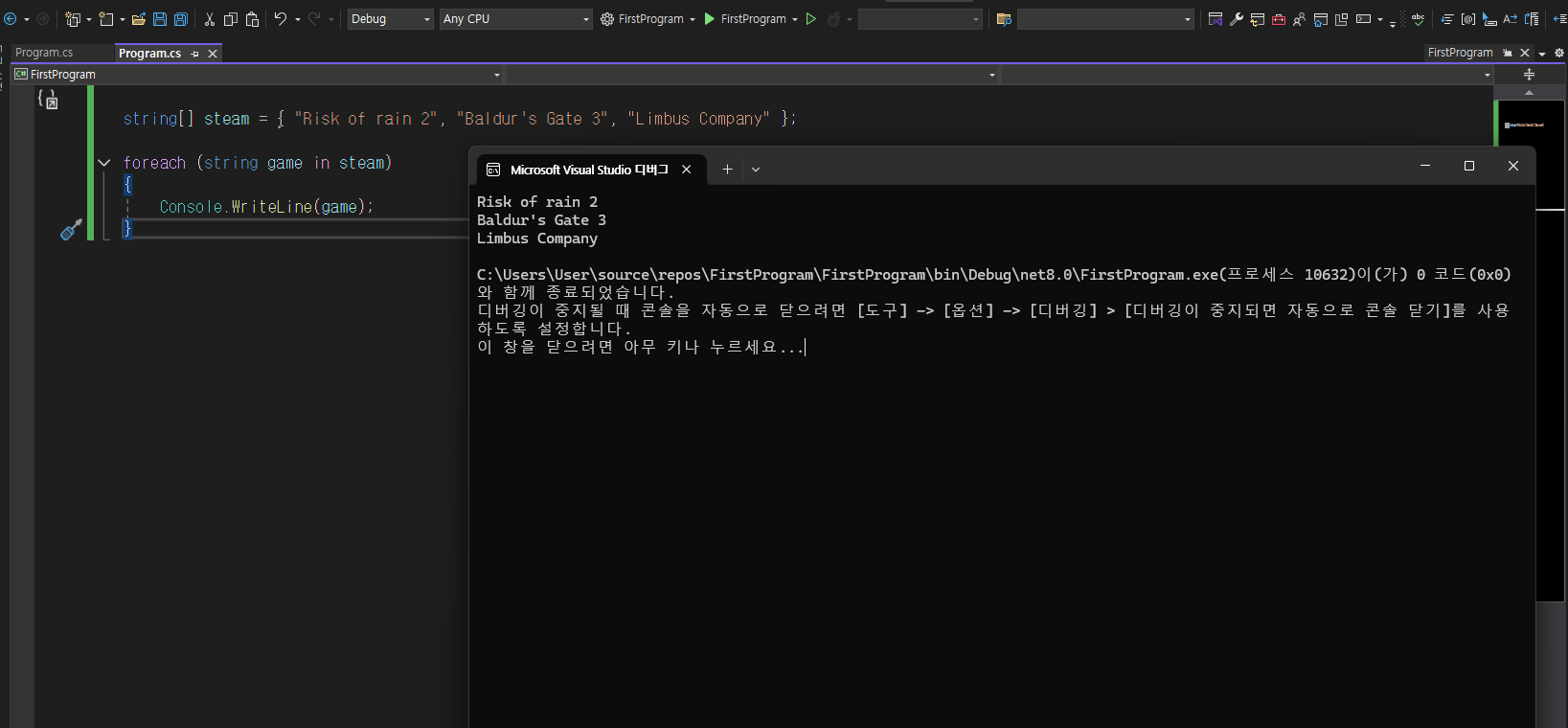Click the Open File folder icon
1568x728 pixels.
[x=139, y=19]
